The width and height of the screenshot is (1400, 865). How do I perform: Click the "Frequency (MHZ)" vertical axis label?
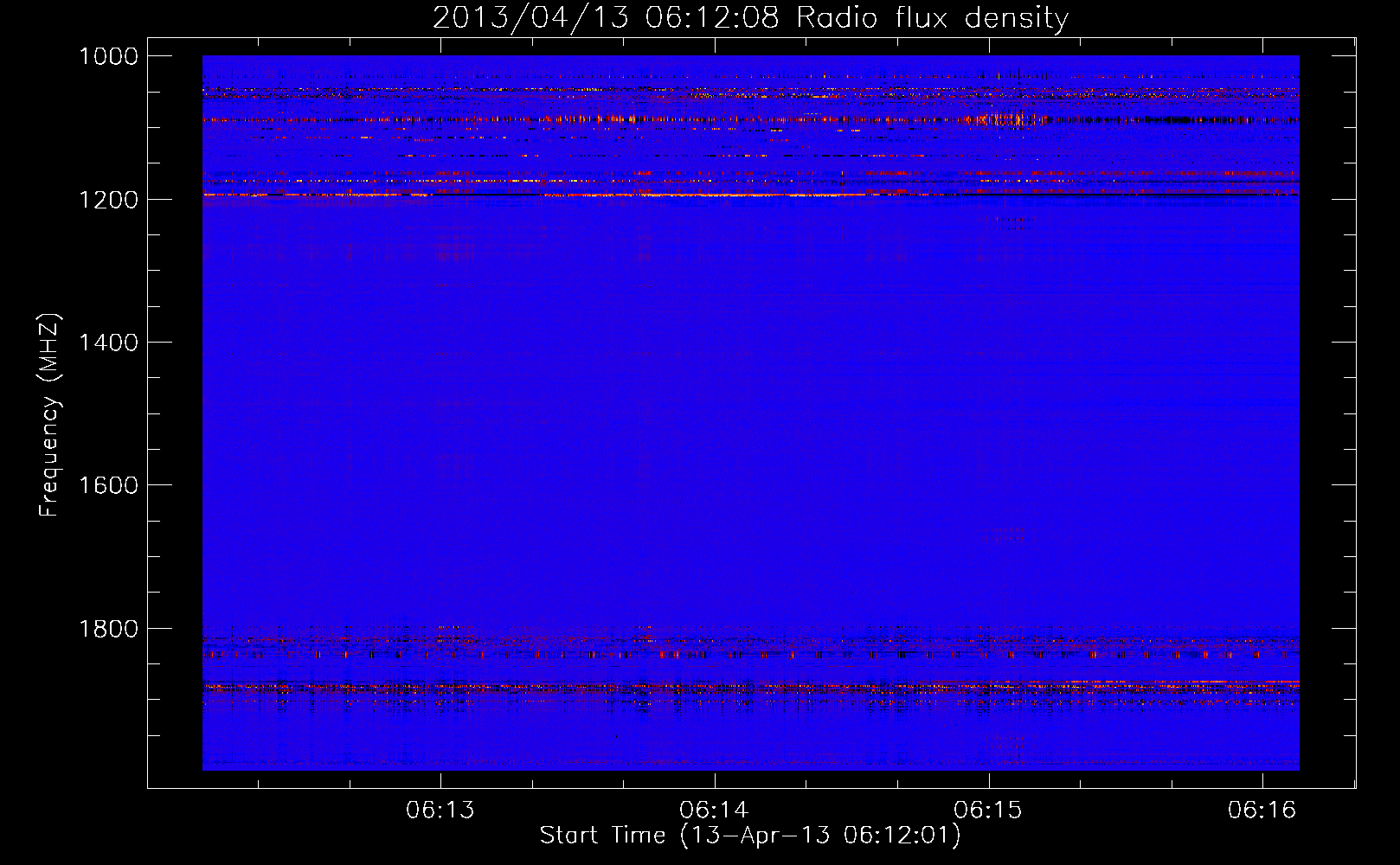(49, 415)
